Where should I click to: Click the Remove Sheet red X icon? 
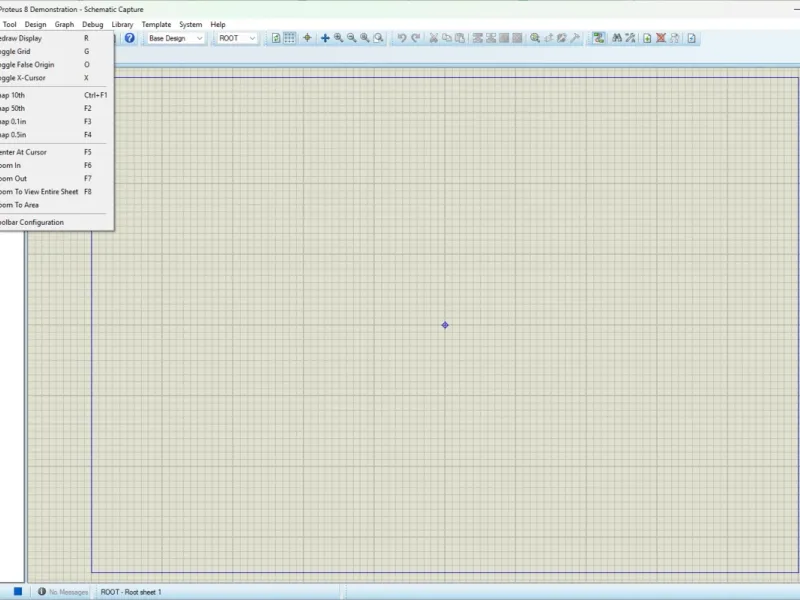(x=661, y=38)
